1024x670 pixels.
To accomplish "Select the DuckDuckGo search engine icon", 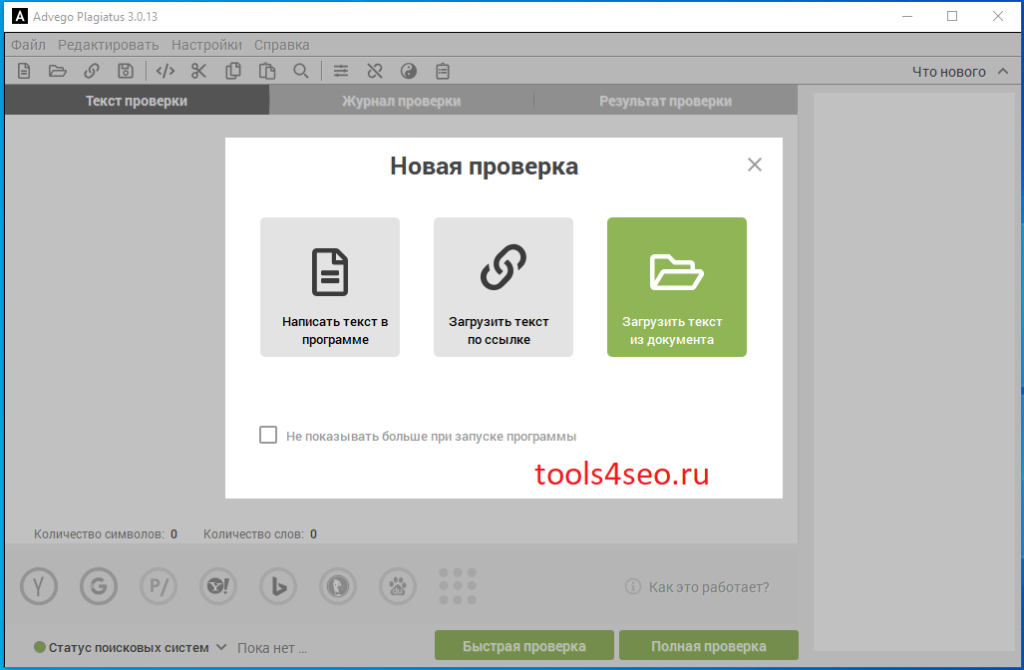I will (338, 586).
